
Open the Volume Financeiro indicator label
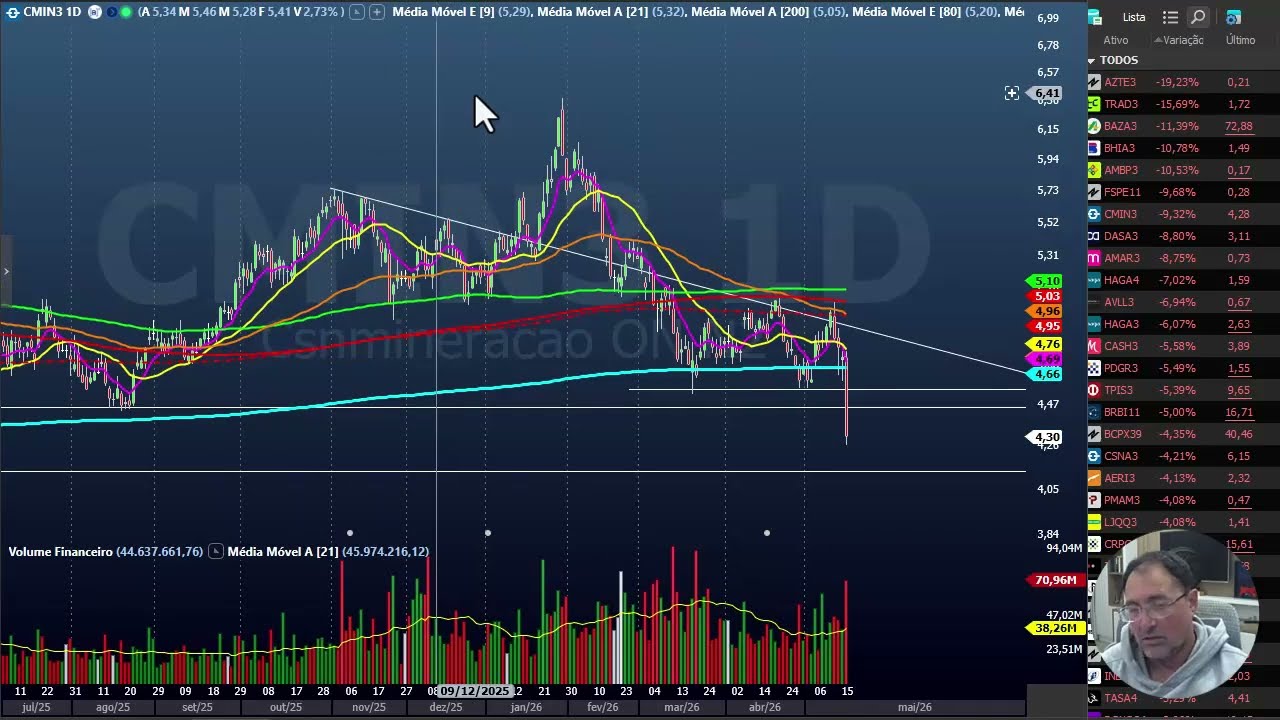click(x=60, y=551)
